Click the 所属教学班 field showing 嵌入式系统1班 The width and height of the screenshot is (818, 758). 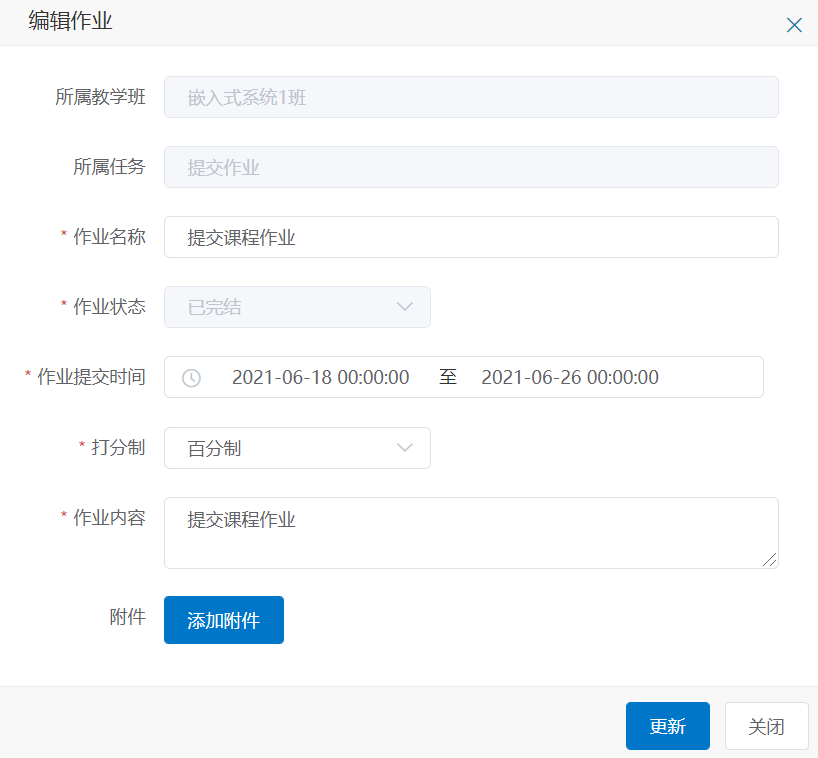[x=471, y=97]
